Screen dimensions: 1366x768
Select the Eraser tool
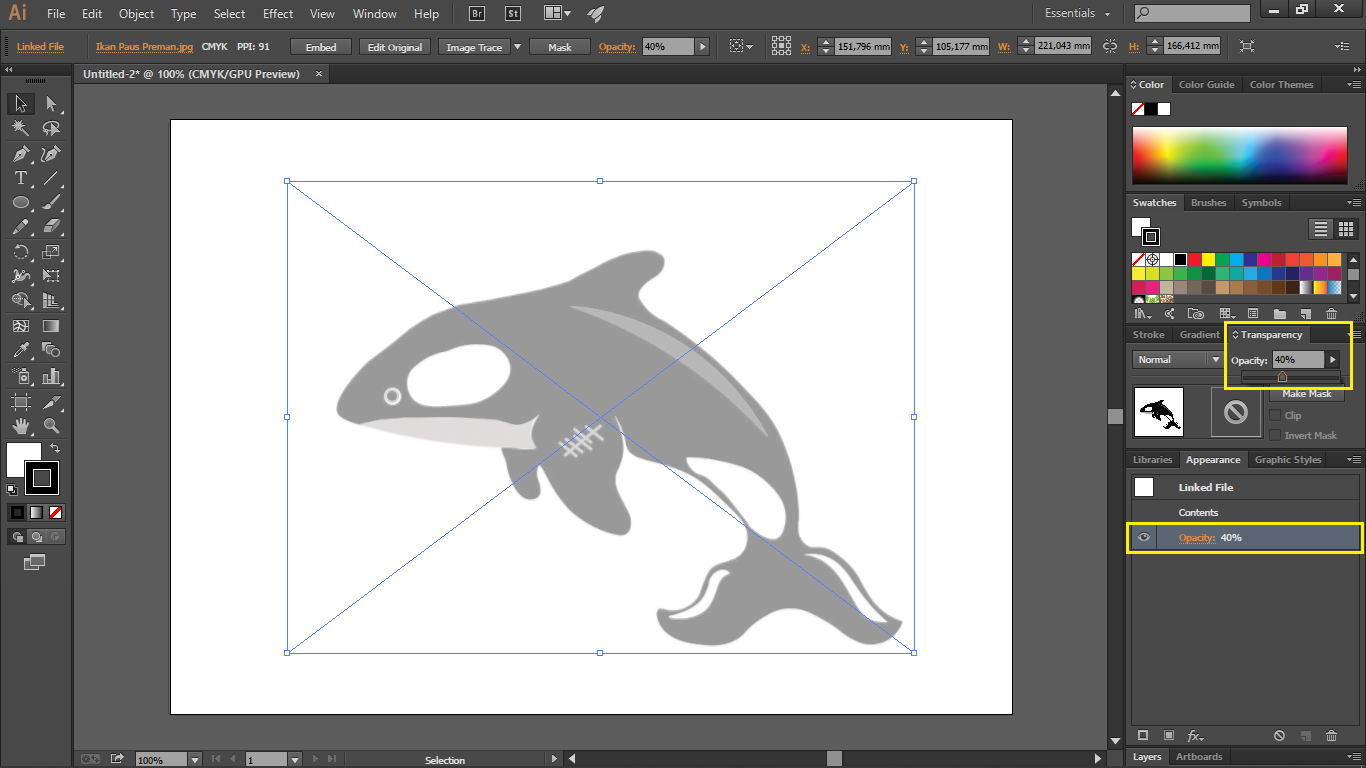(x=52, y=227)
